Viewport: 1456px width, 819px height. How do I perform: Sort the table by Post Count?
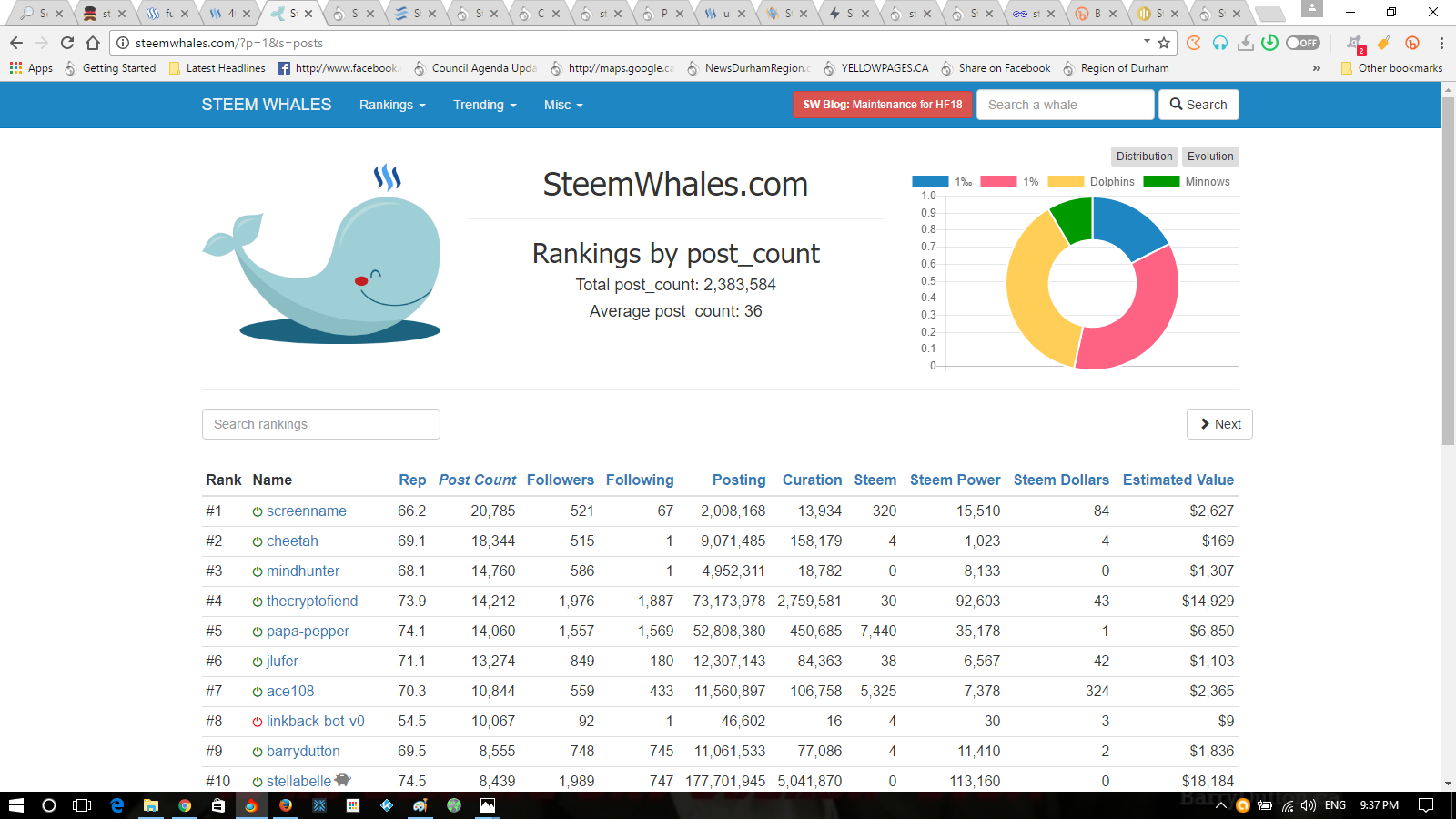477,480
